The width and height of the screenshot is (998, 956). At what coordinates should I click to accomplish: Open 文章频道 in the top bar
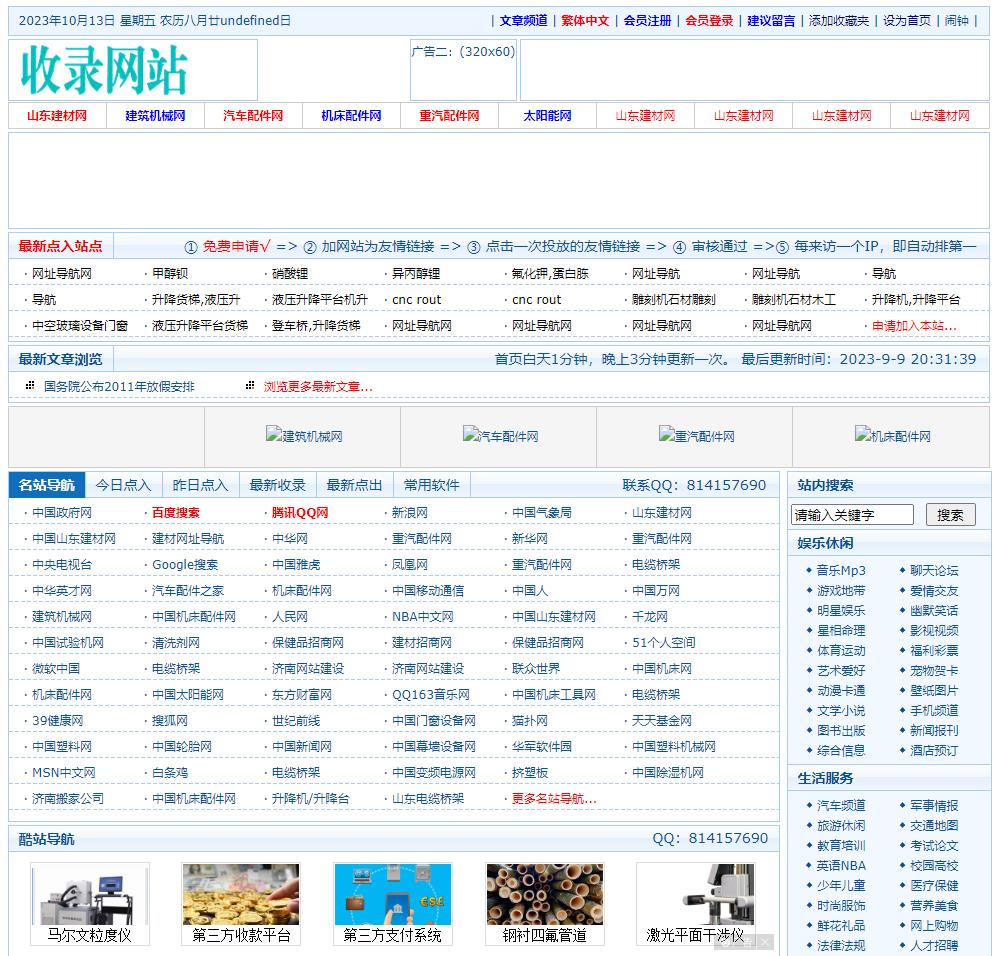pos(523,21)
